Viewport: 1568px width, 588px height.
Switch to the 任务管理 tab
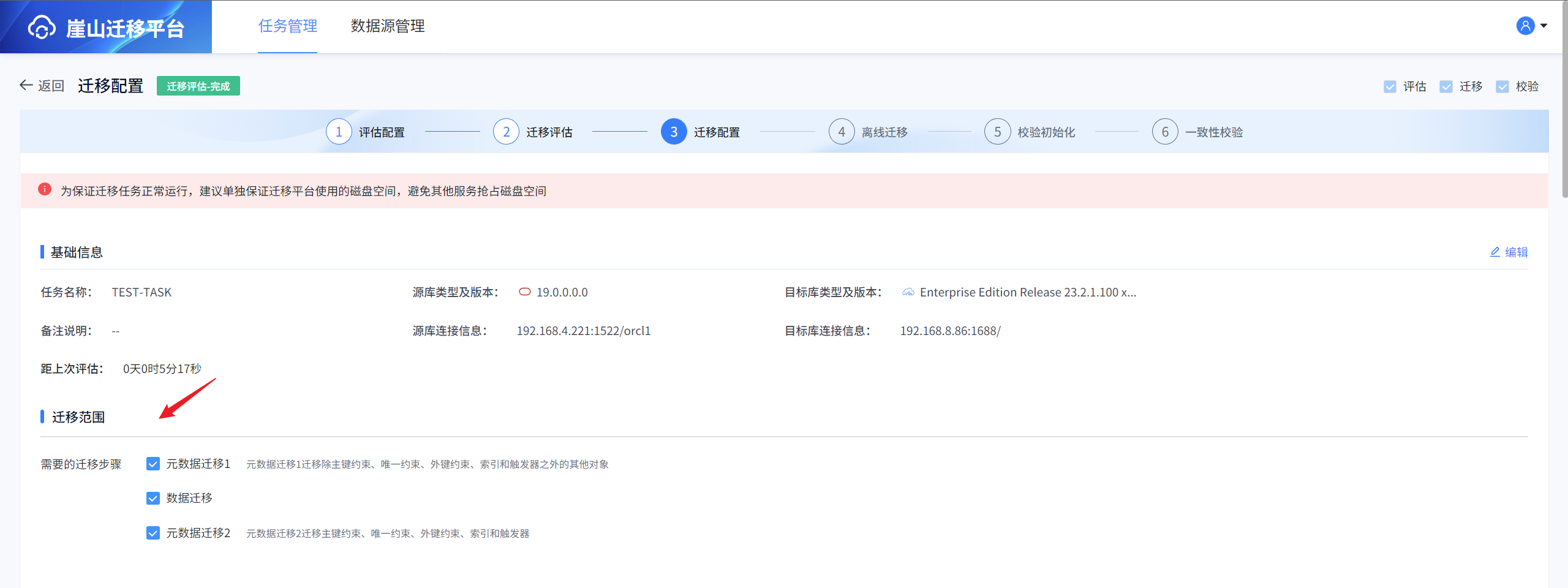[287, 26]
